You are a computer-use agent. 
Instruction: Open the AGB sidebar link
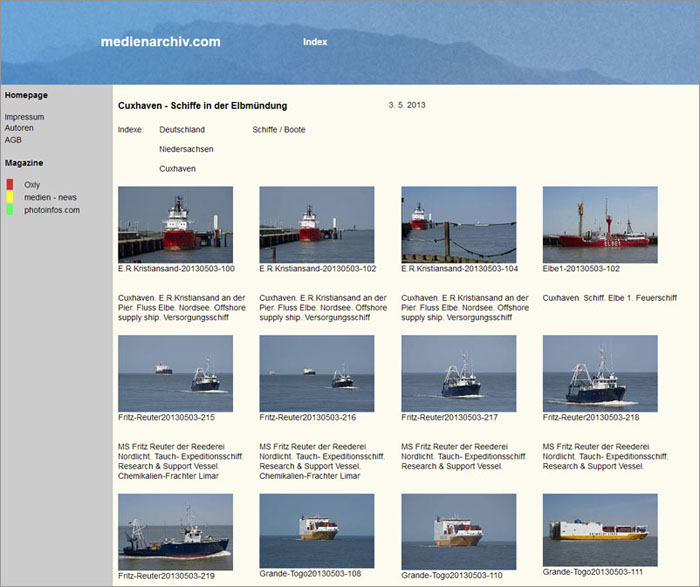13,140
